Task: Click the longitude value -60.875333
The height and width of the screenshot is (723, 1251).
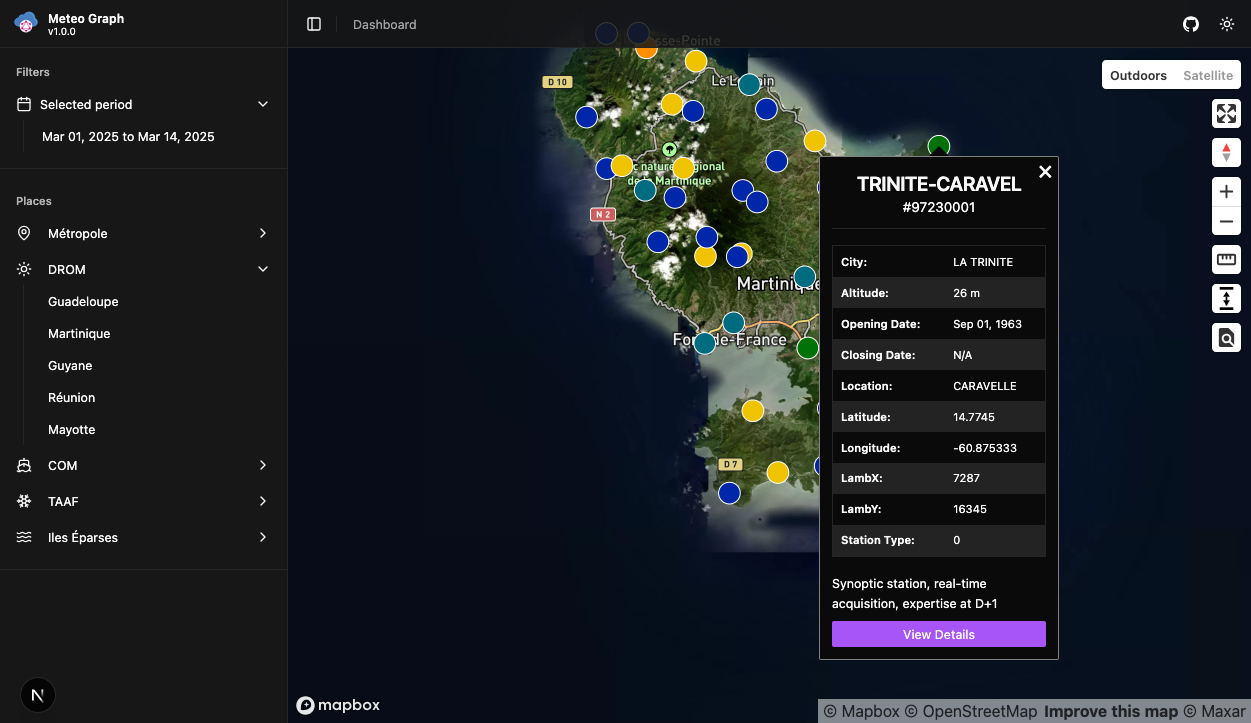Action: pyautogui.click(x=985, y=448)
